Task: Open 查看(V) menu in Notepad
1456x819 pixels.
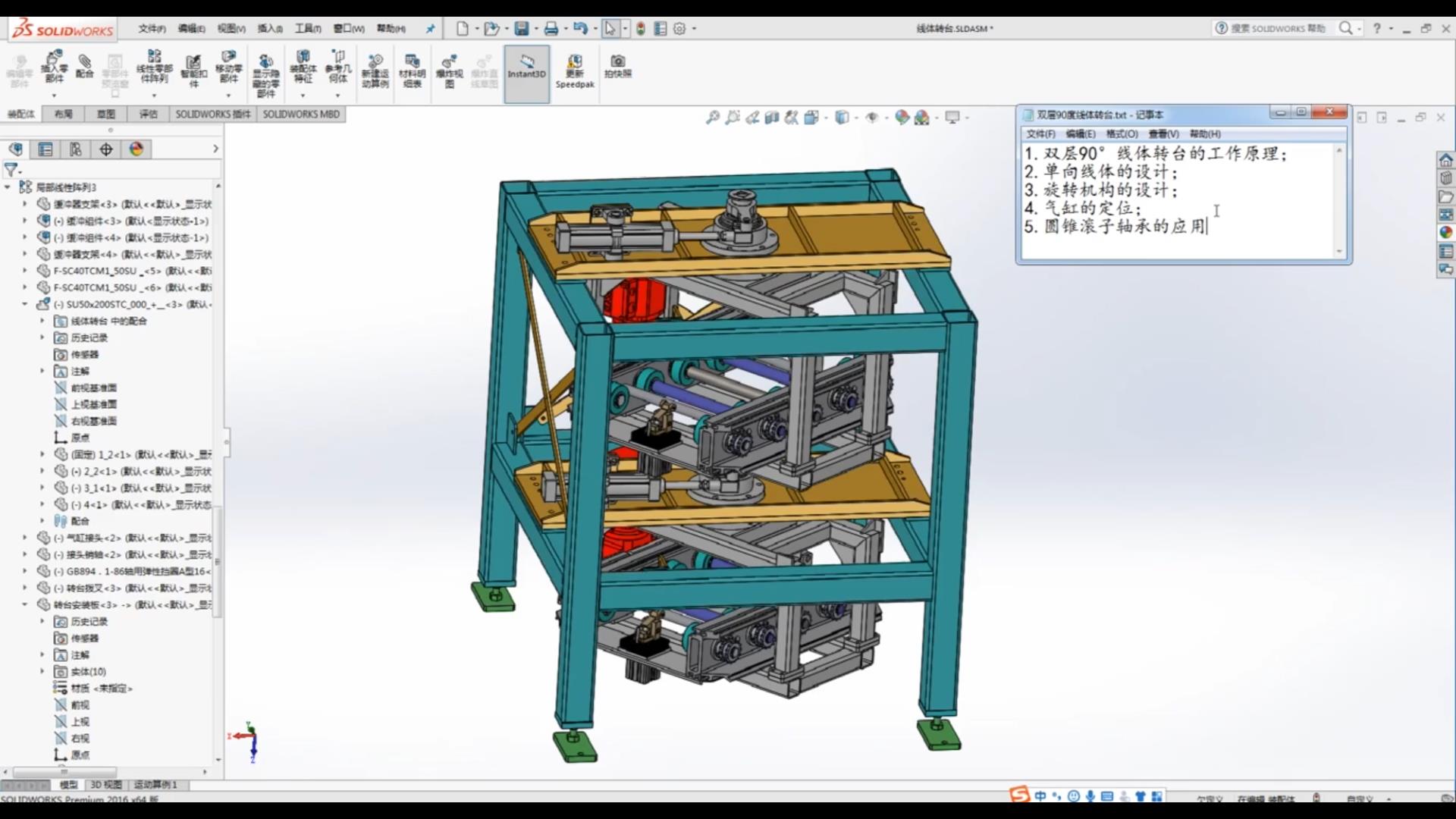Action: [x=1163, y=134]
